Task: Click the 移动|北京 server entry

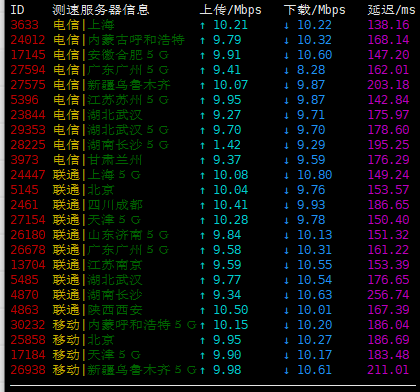Action: pos(84,340)
